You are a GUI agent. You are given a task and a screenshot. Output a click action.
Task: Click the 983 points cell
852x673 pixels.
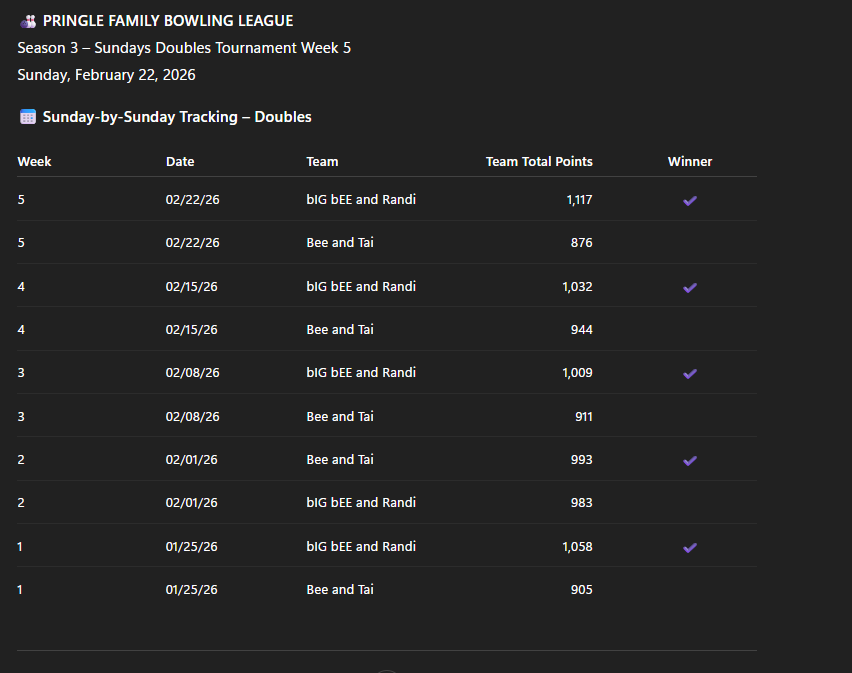coord(581,503)
